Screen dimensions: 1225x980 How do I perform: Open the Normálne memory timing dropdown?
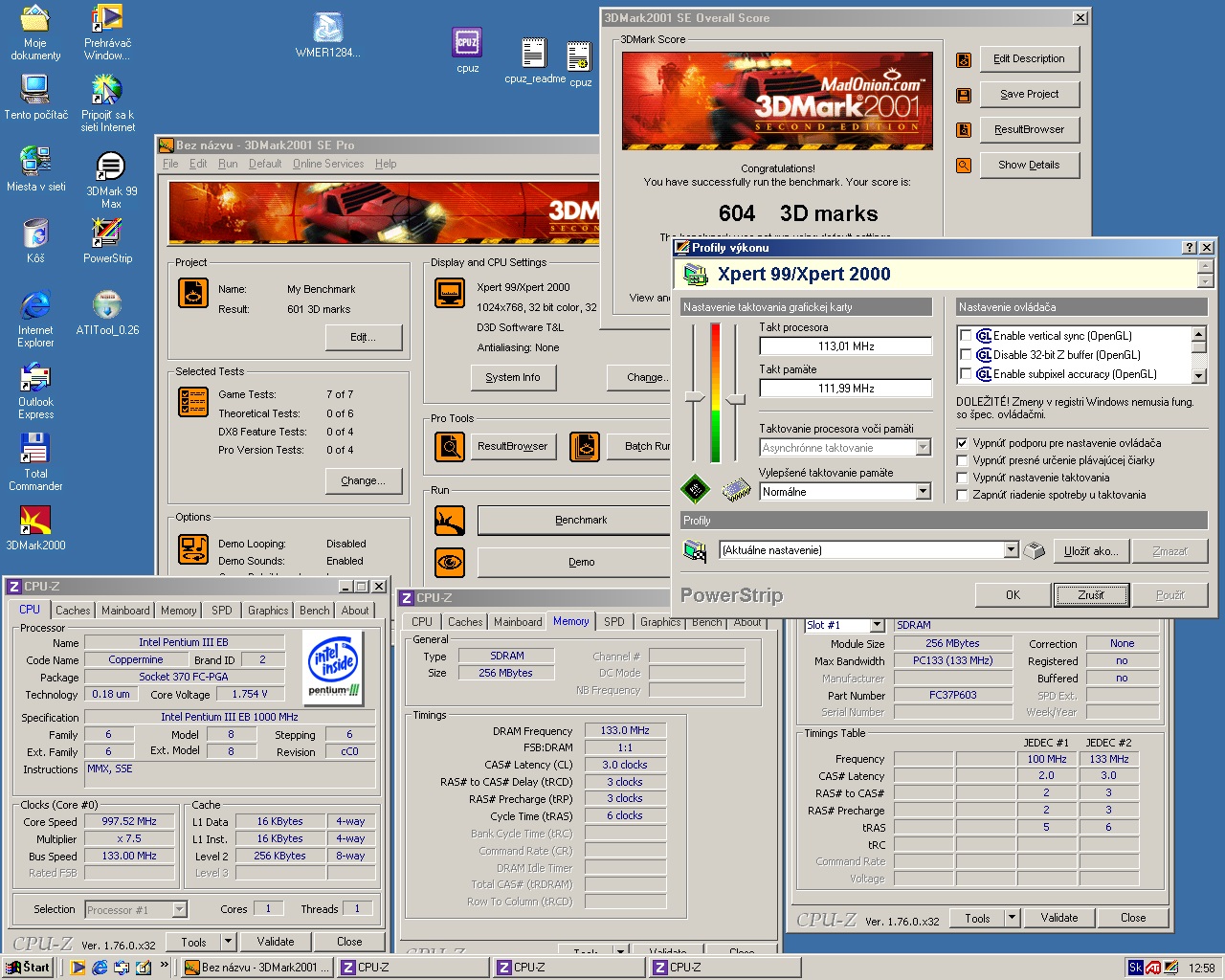coord(923,492)
